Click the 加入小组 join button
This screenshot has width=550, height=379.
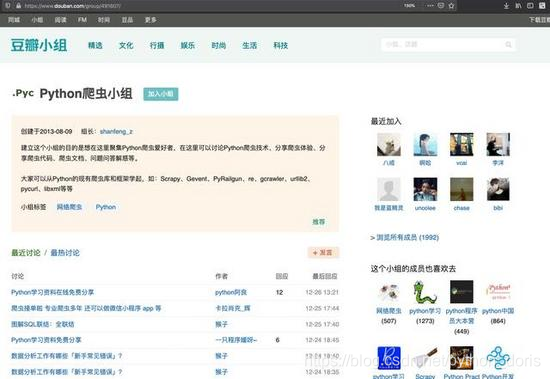click(x=161, y=94)
